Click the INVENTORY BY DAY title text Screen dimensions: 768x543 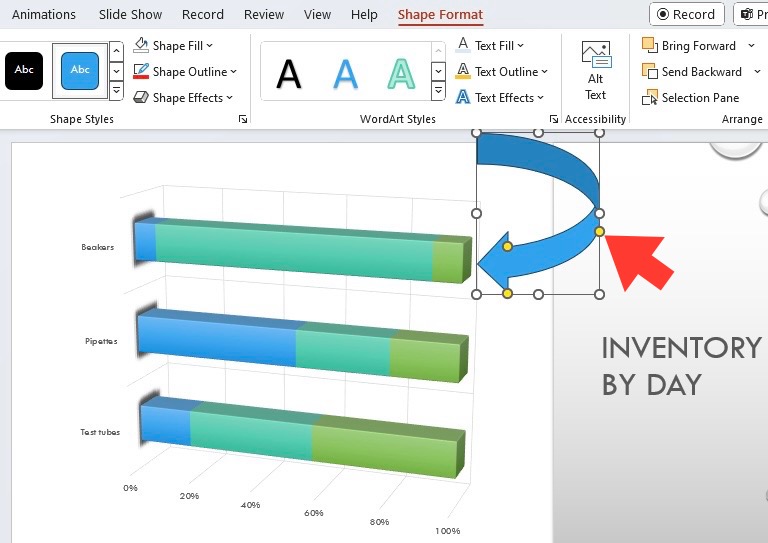pyautogui.click(x=681, y=366)
